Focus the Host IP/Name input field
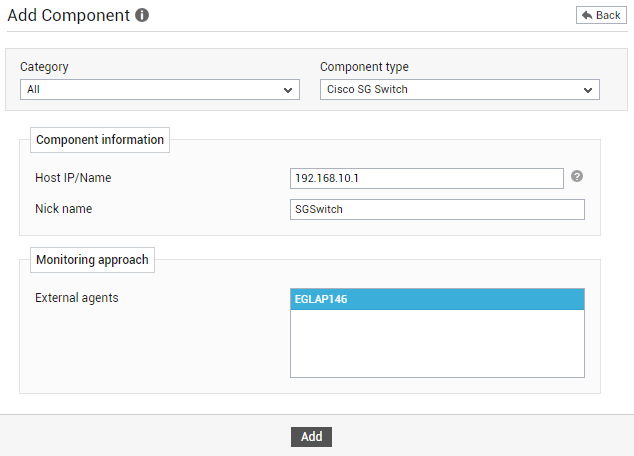The width and height of the screenshot is (634, 456). [x=427, y=178]
